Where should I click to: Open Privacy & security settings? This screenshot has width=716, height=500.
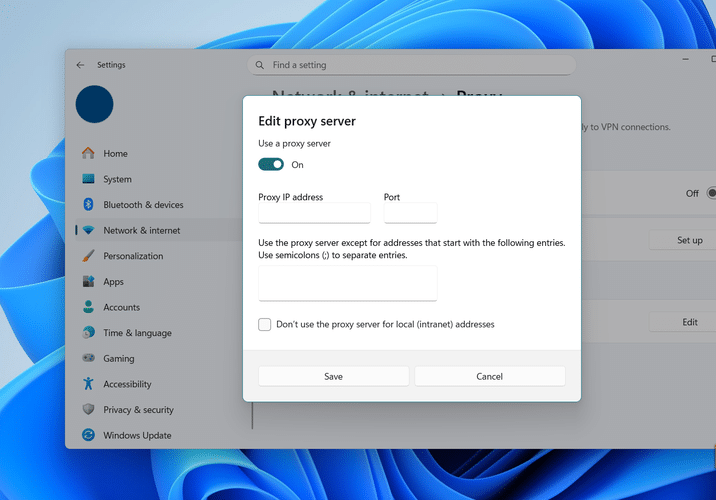tap(159, 409)
